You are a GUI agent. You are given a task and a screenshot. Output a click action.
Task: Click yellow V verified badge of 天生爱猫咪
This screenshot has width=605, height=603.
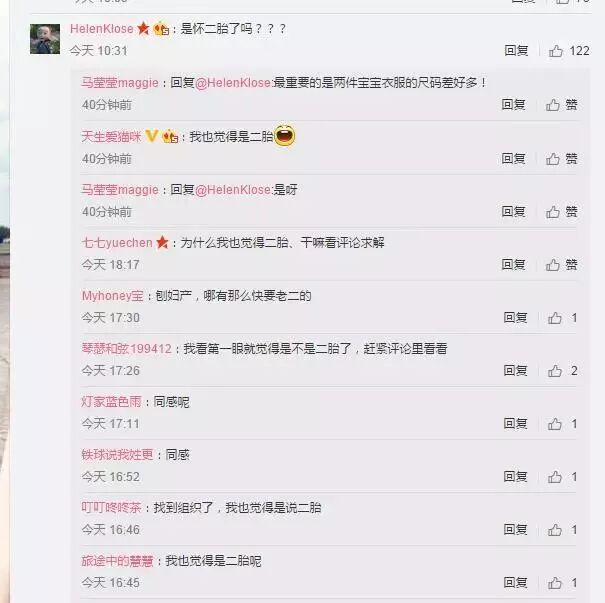pos(152,136)
